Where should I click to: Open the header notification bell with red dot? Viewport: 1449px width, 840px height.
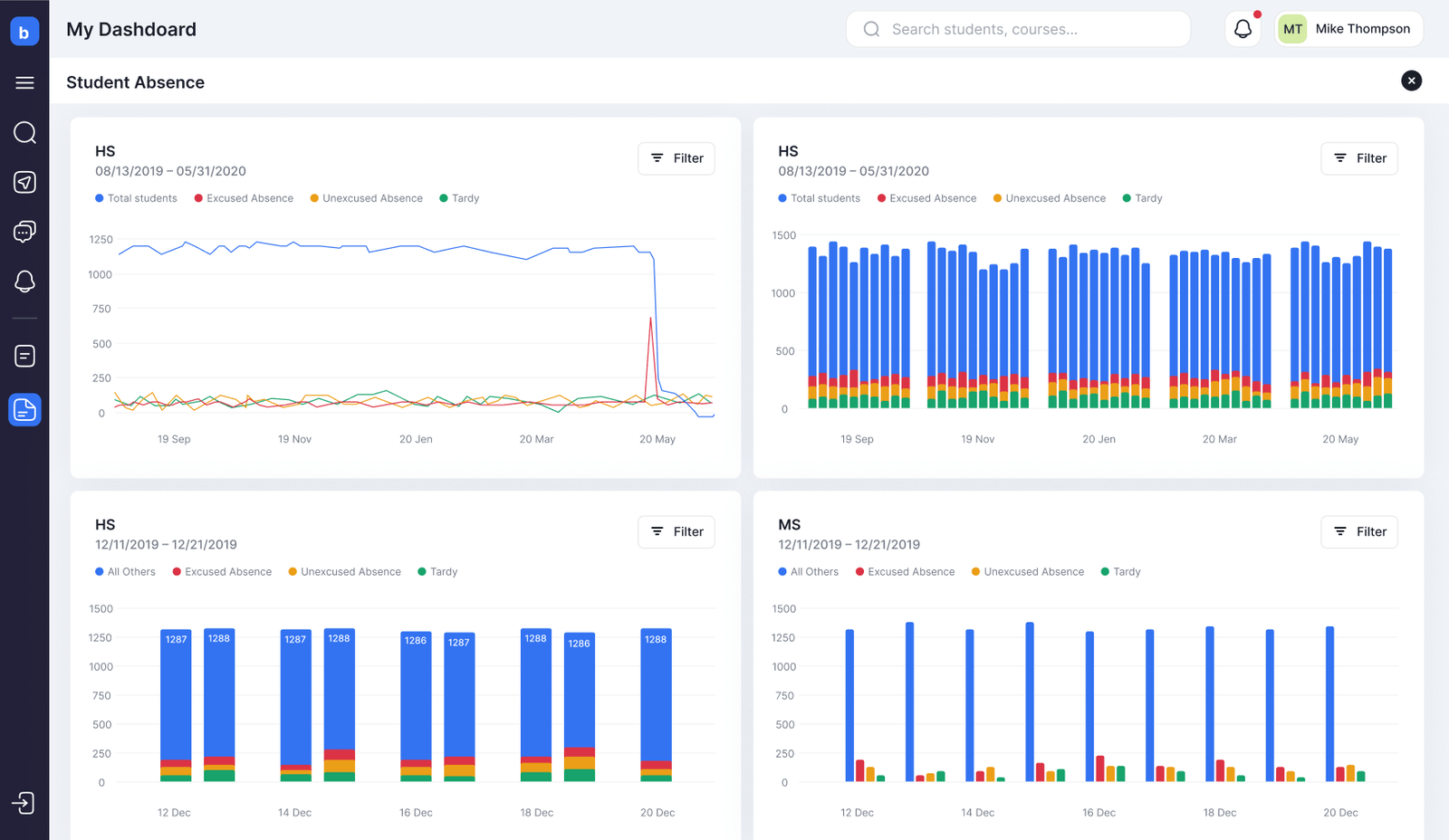point(1243,29)
